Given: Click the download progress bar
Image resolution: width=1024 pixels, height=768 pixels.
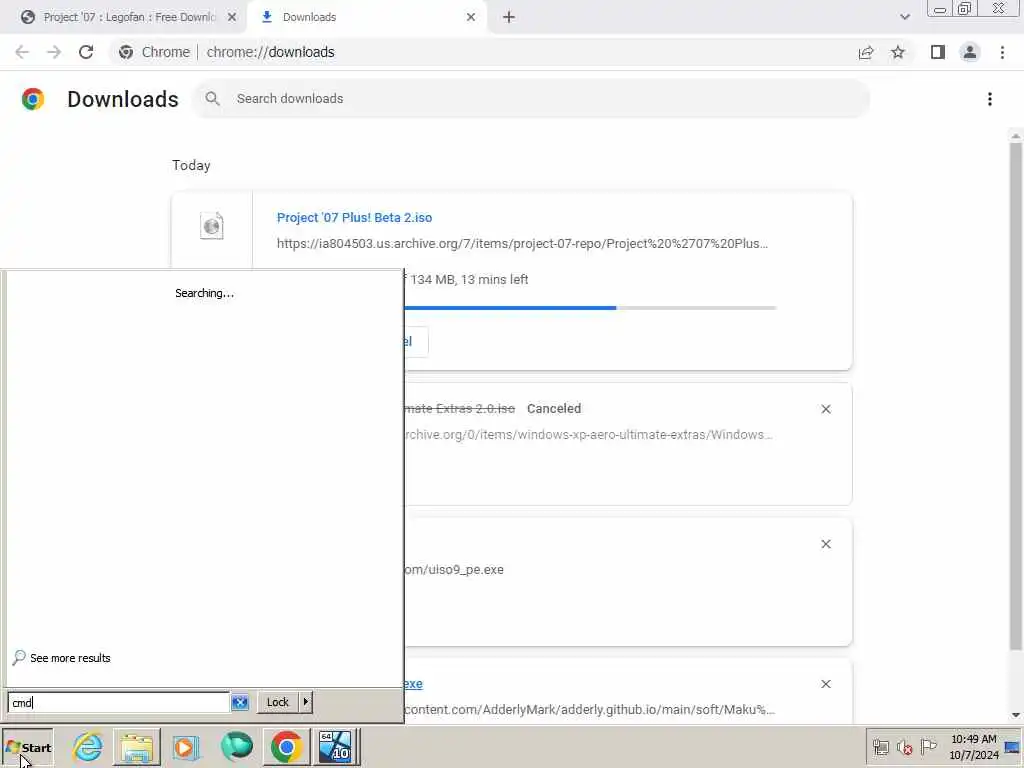Looking at the screenshot, I should tap(591, 308).
